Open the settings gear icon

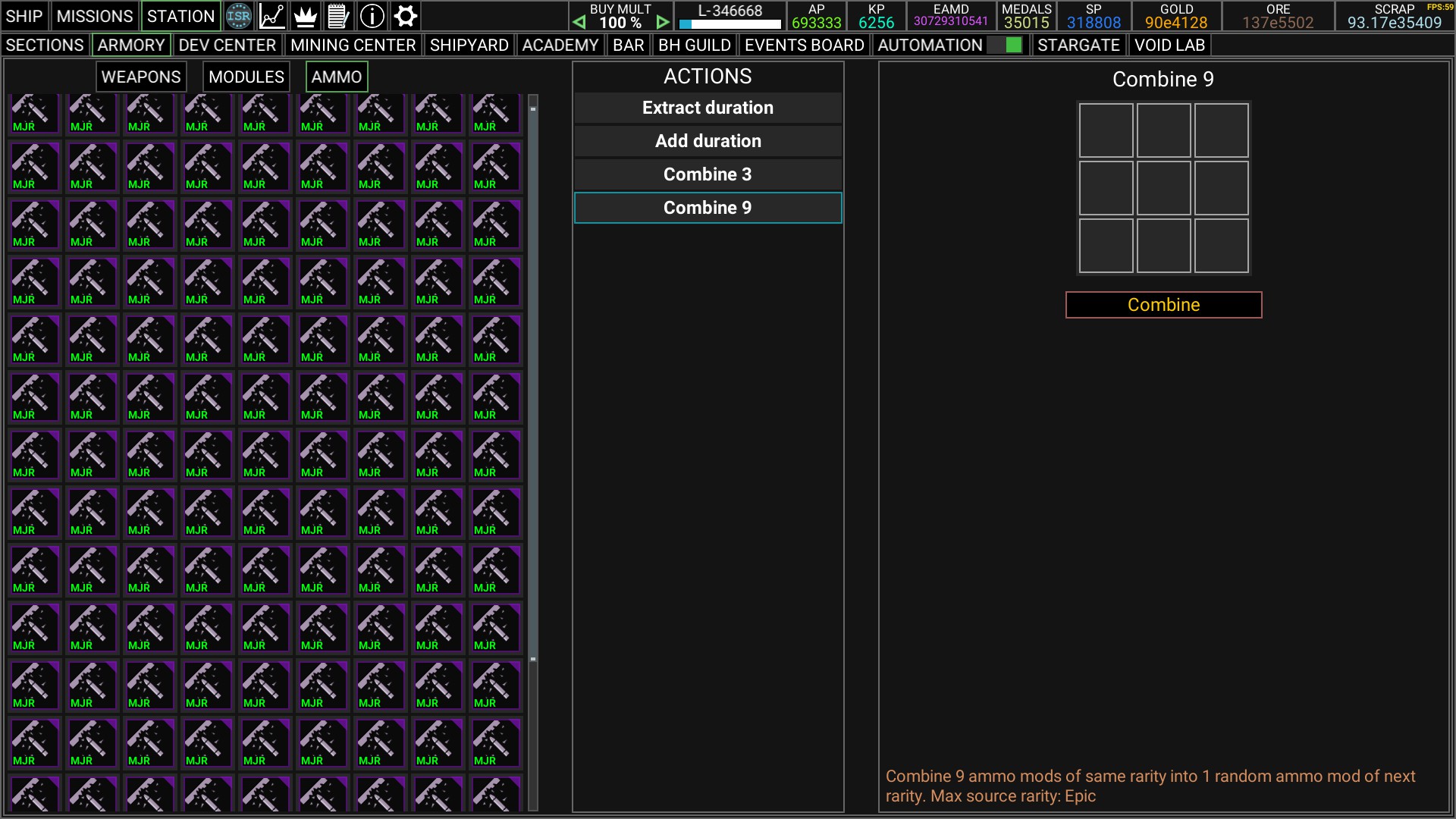point(406,16)
